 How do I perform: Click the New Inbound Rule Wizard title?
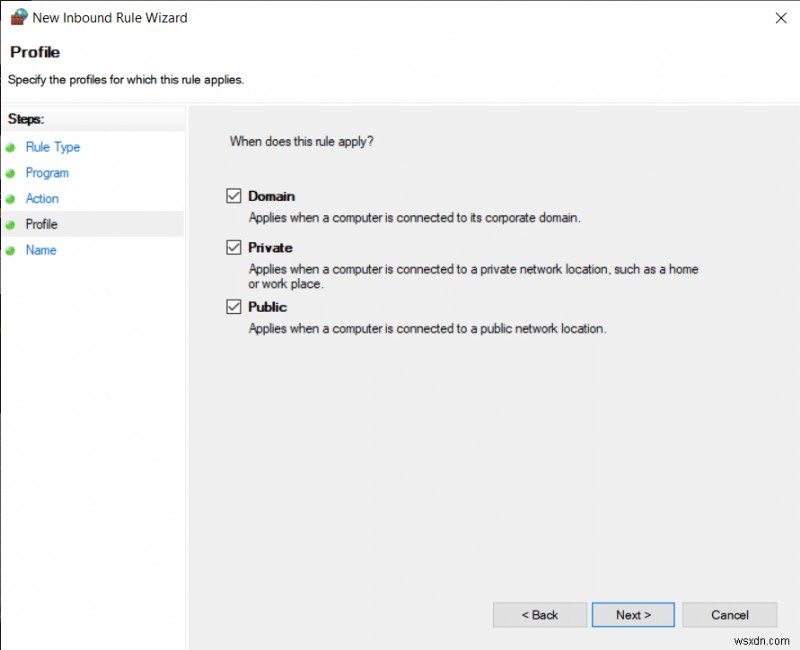[x=110, y=18]
